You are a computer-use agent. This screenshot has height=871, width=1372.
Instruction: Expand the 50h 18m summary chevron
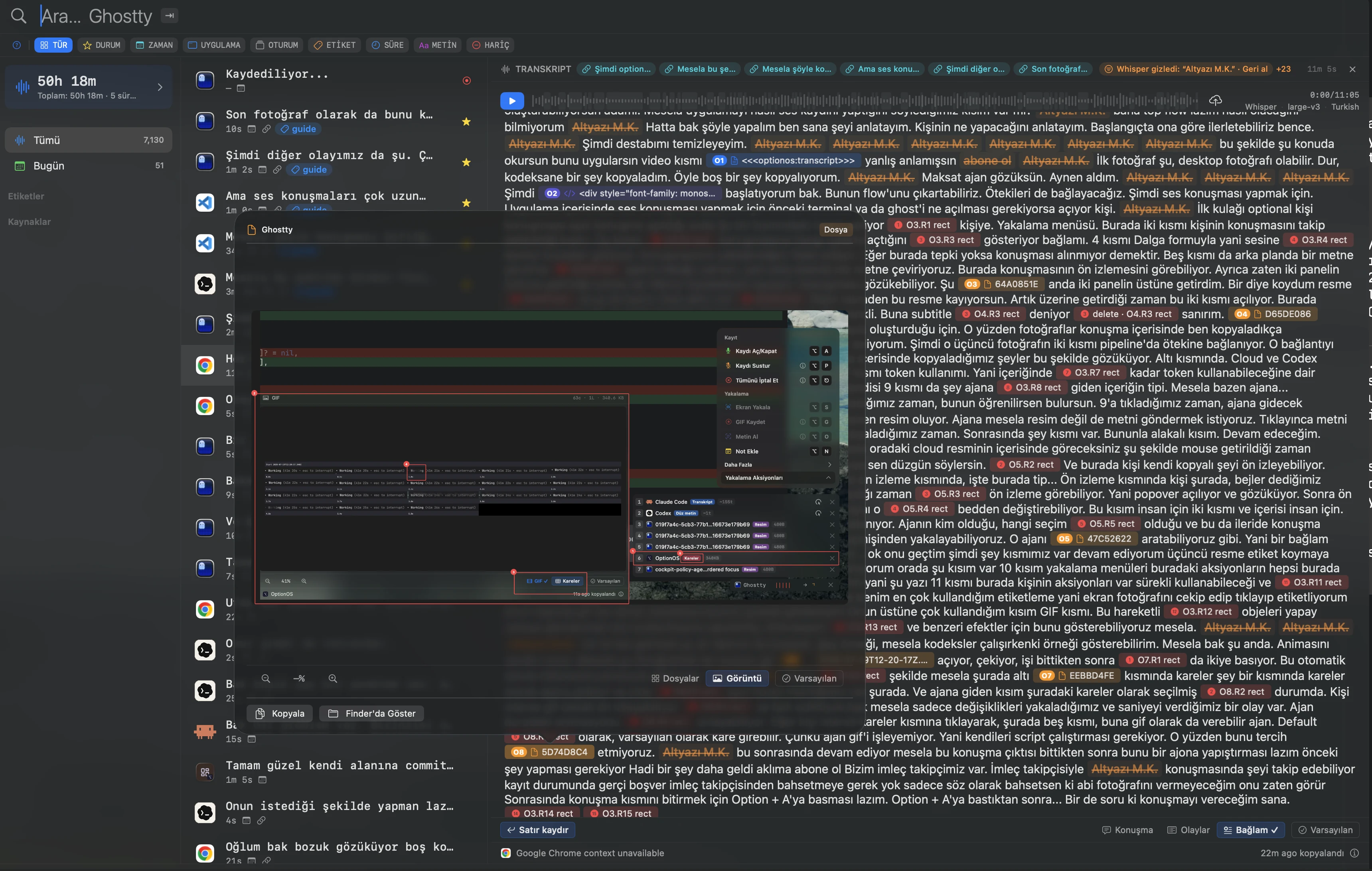tap(160, 87)
